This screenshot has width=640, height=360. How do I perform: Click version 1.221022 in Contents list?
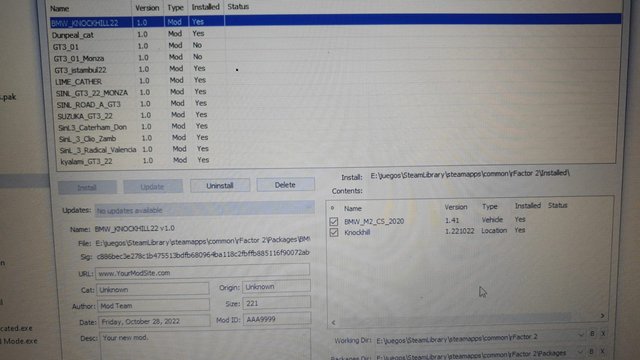tap(459, 231)
